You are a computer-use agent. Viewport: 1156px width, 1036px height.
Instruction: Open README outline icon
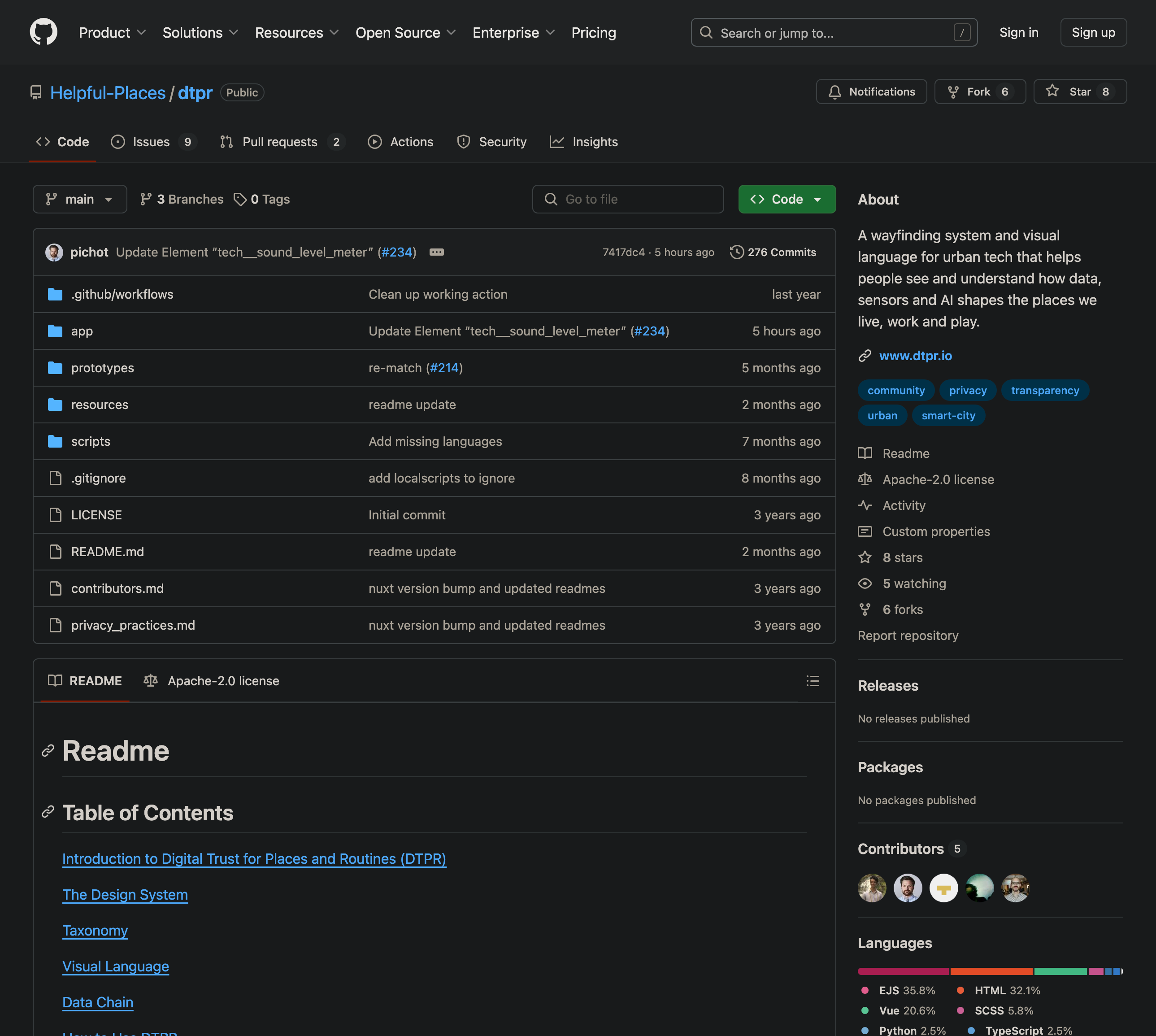813,681
